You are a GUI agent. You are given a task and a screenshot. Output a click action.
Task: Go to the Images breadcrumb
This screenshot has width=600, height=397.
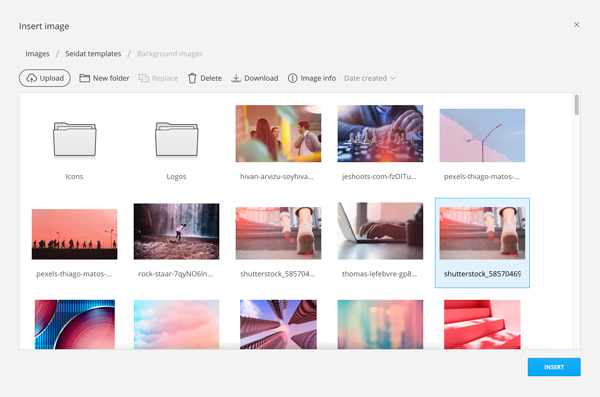point(38,54)
